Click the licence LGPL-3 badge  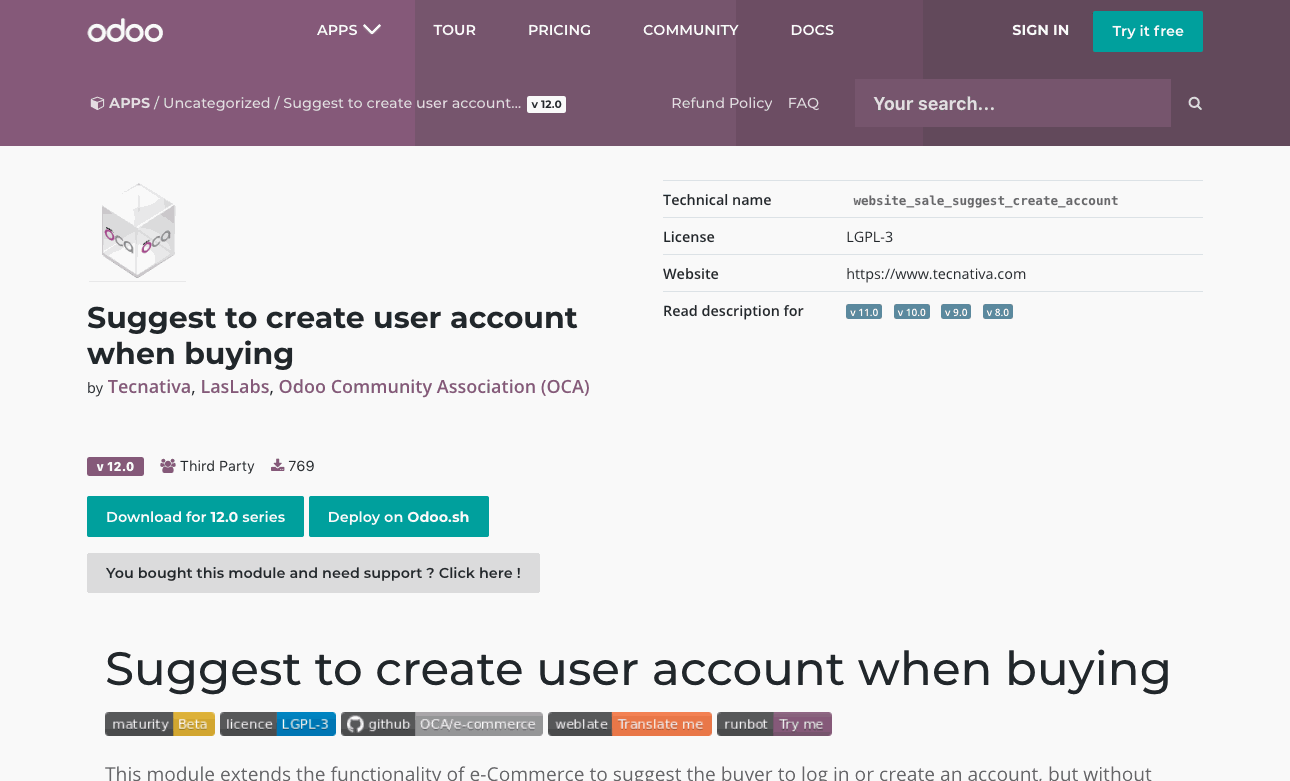click(x=278, y=724)
